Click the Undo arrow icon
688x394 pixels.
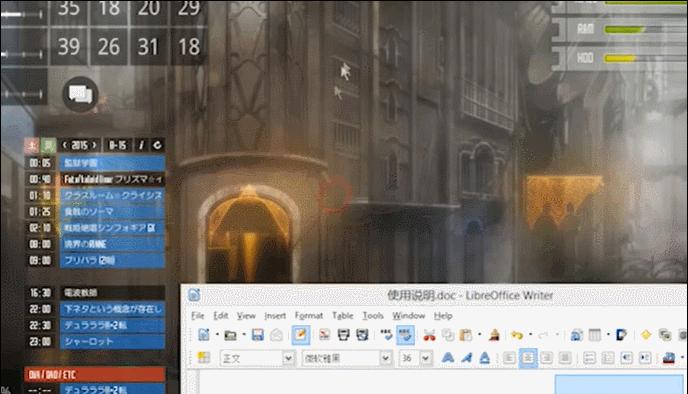(518, 335)
